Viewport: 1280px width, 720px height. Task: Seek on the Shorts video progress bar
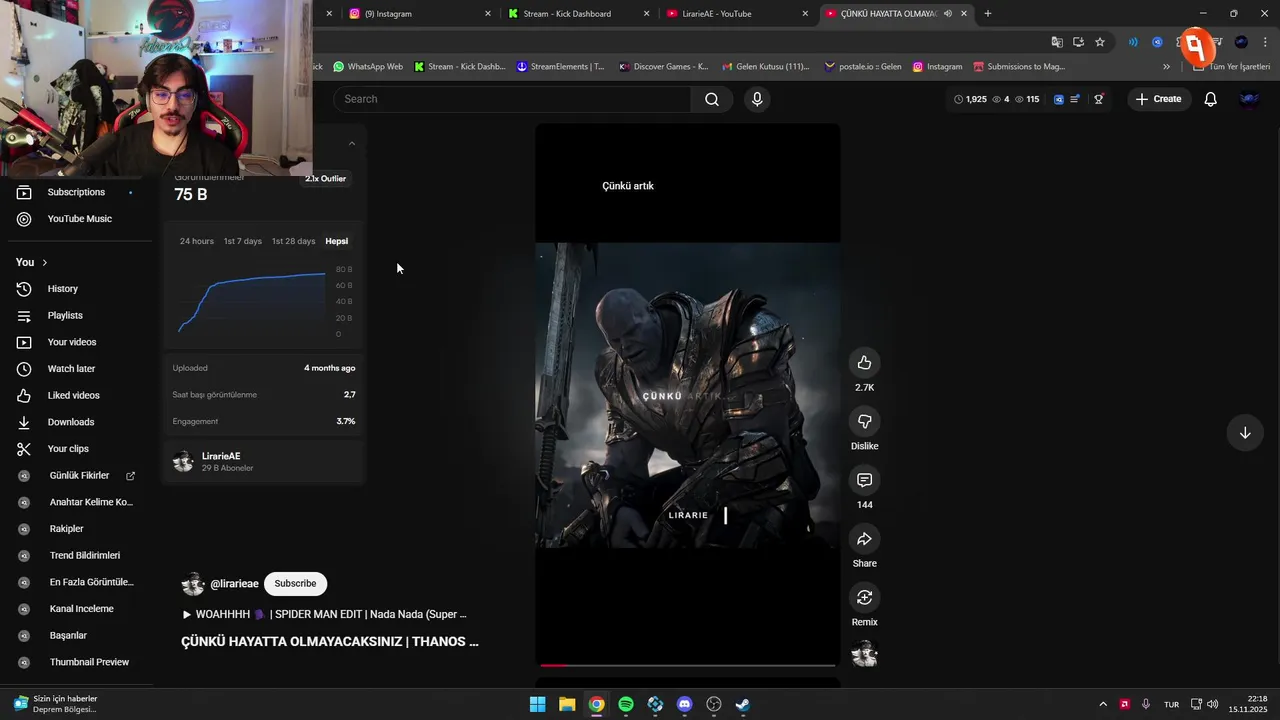click(687, 665)
